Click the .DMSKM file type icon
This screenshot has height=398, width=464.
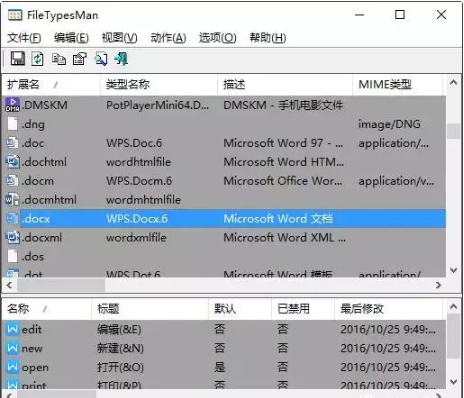coord(12,105)
